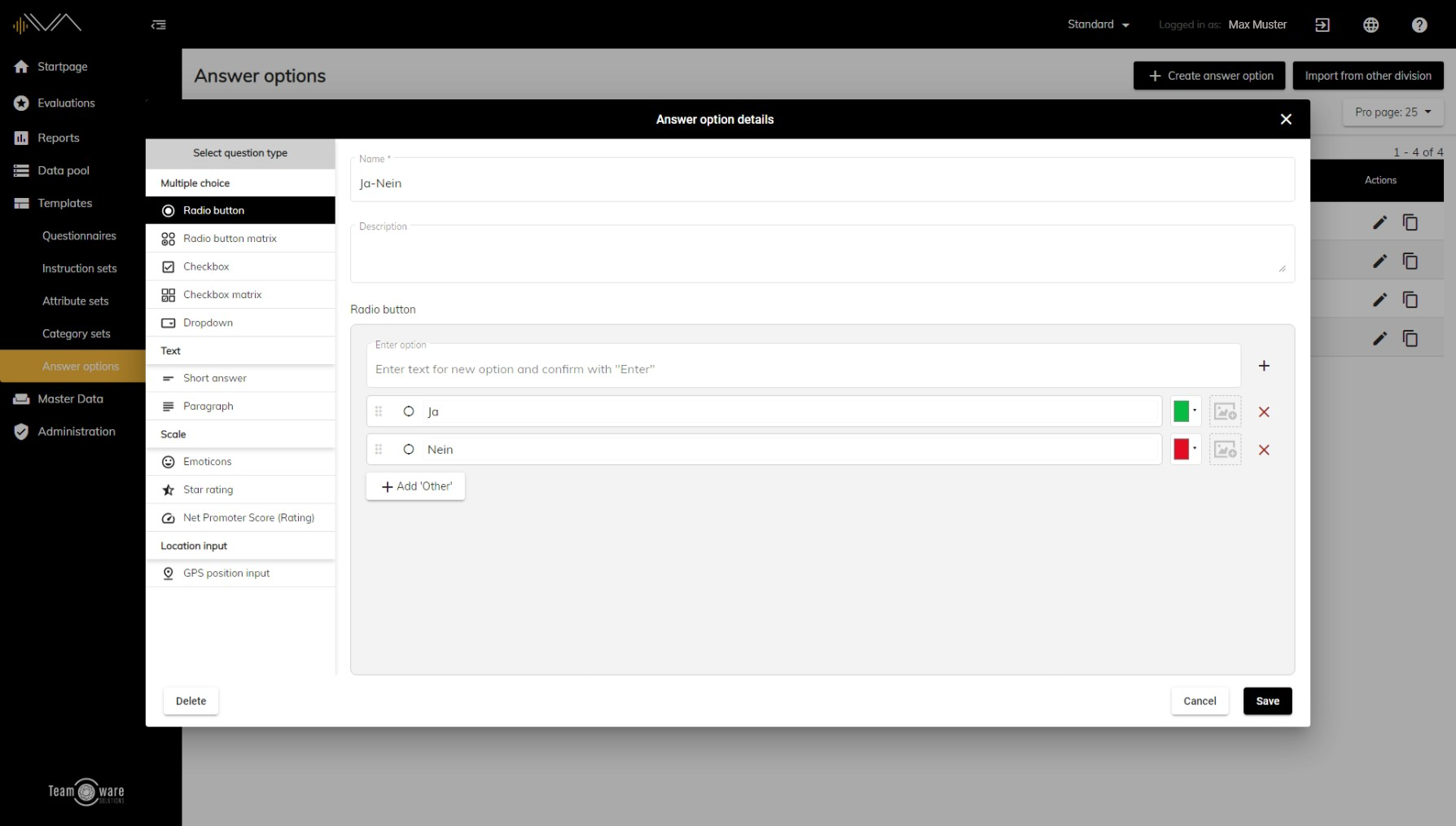1456x826 pixels.
Task: Open color dropdown arrow for 'Ja'
Action: (x=1195, y=411)
